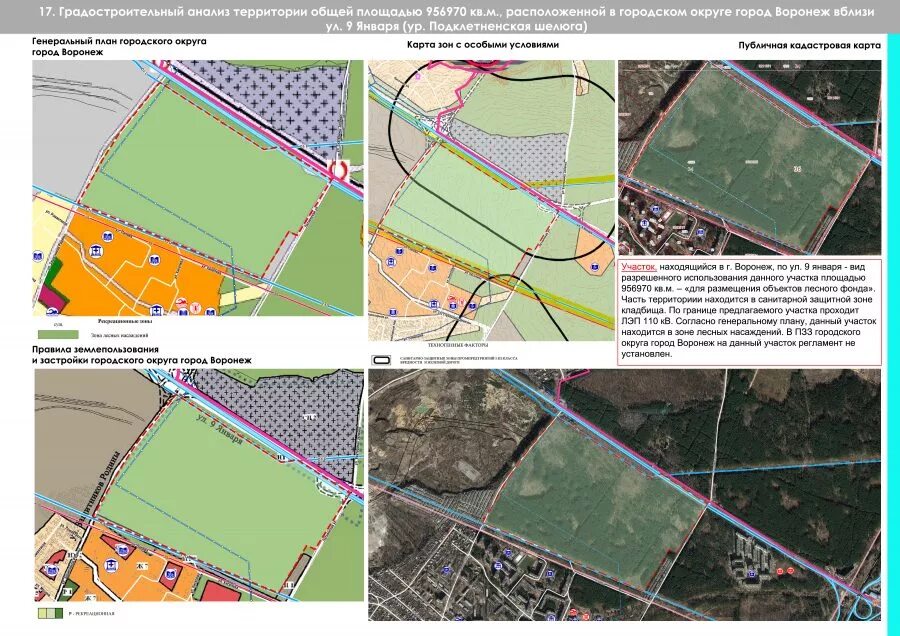Open the 'Генеральный план городского округа' map

(198, 188)
